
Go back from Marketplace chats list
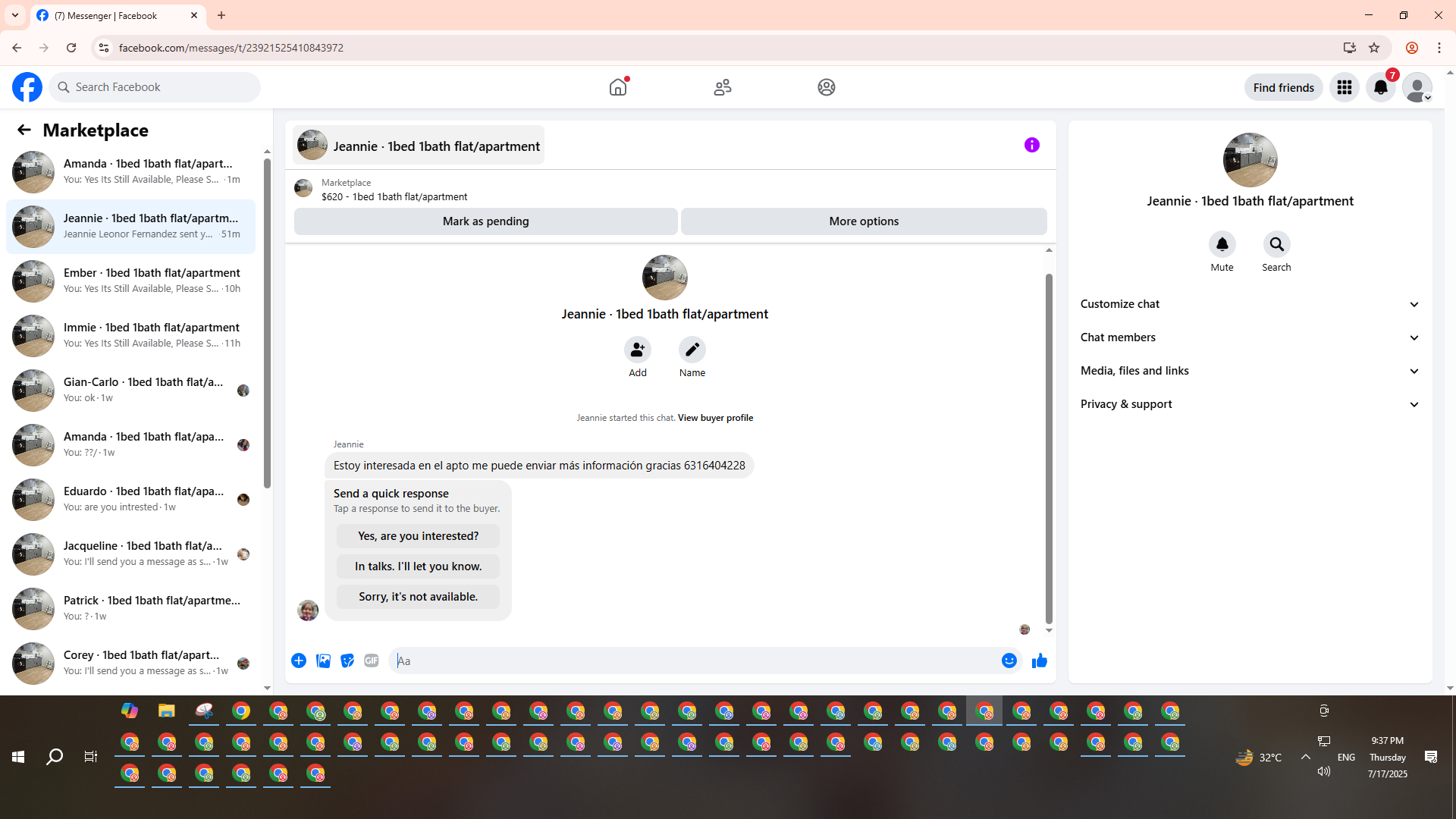(x=24, y=130)
